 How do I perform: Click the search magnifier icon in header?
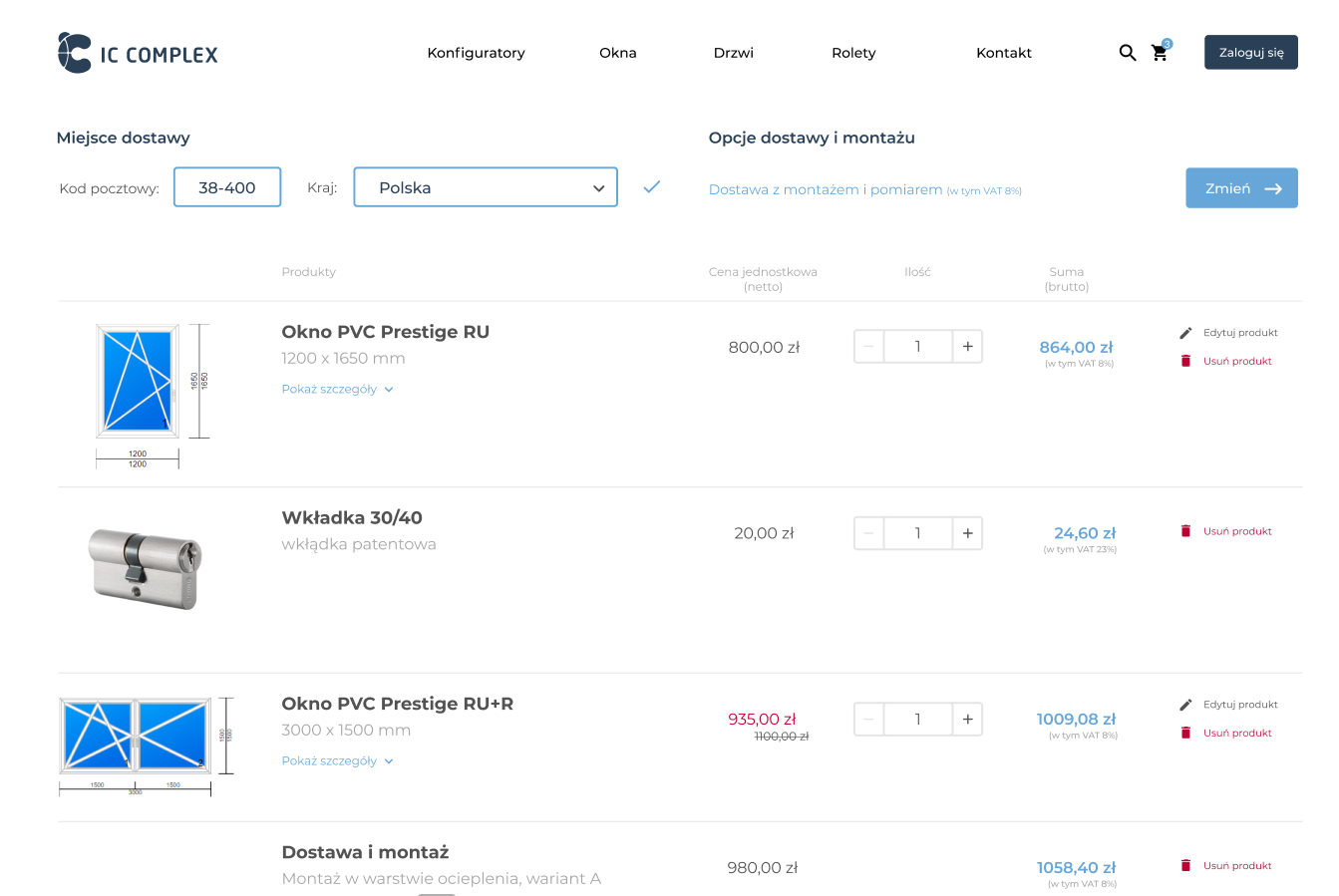(1127, 53)
